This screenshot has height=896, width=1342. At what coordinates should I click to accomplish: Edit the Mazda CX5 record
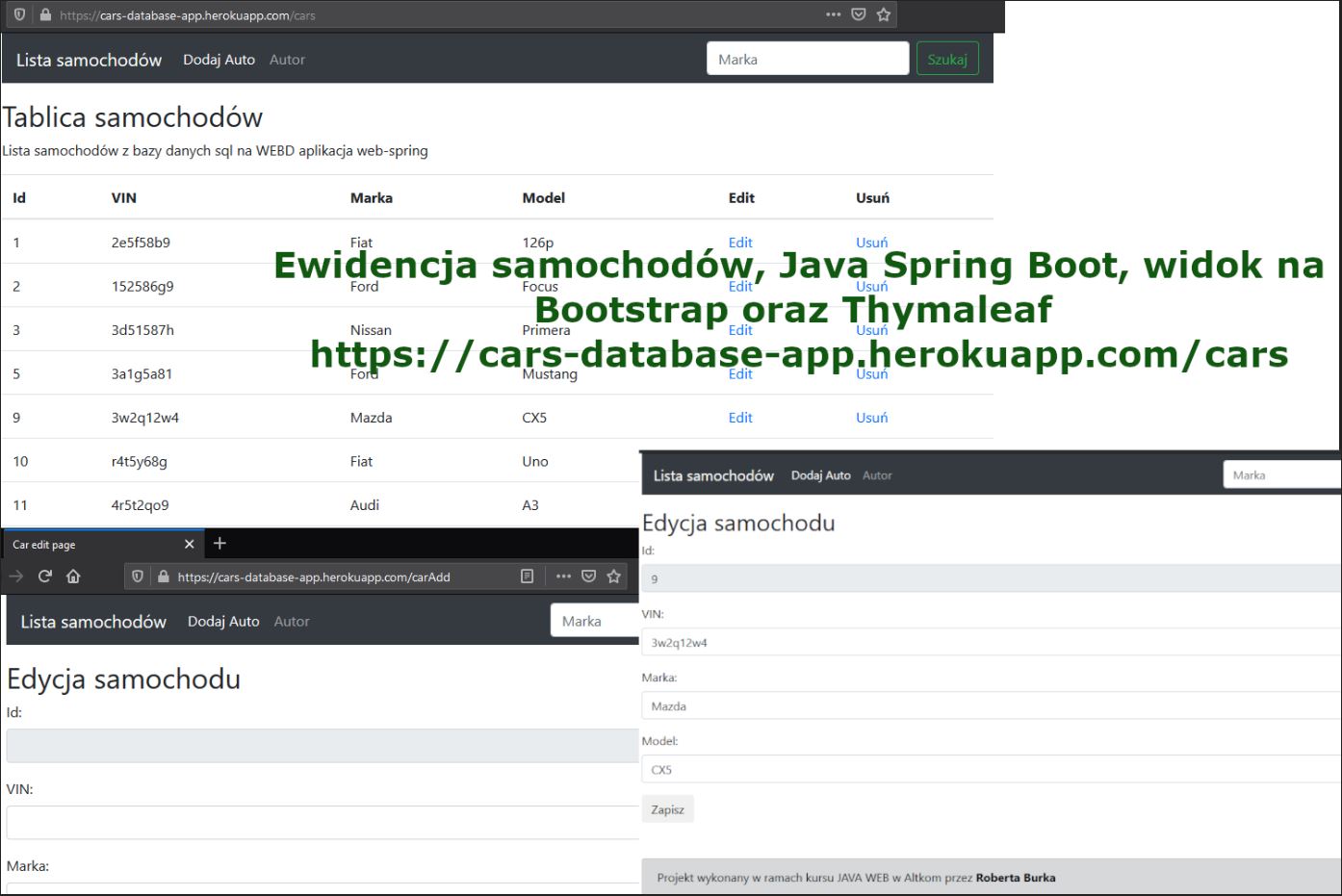(x=740, y=417)
